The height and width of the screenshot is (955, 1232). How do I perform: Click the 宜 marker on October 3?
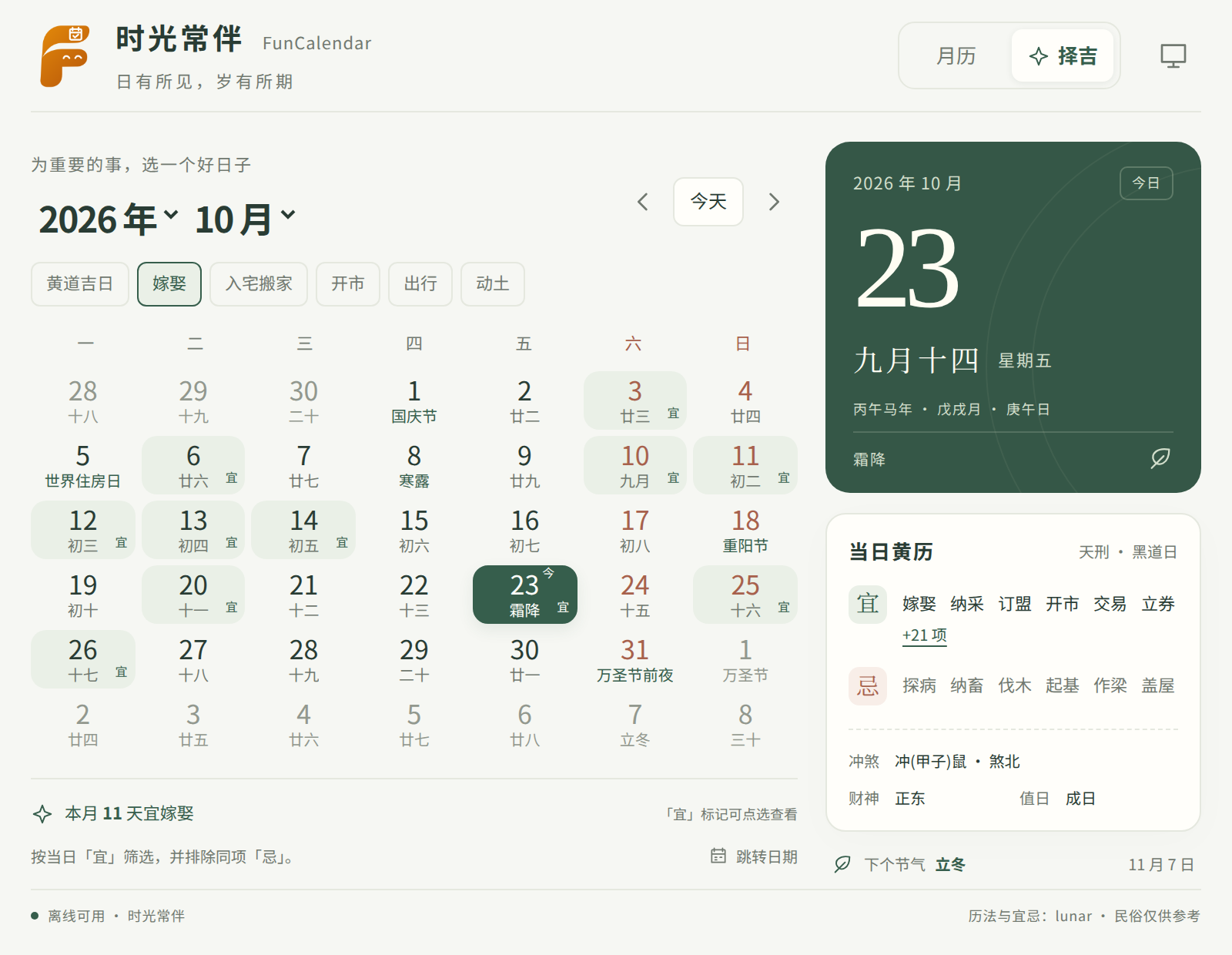673,414
